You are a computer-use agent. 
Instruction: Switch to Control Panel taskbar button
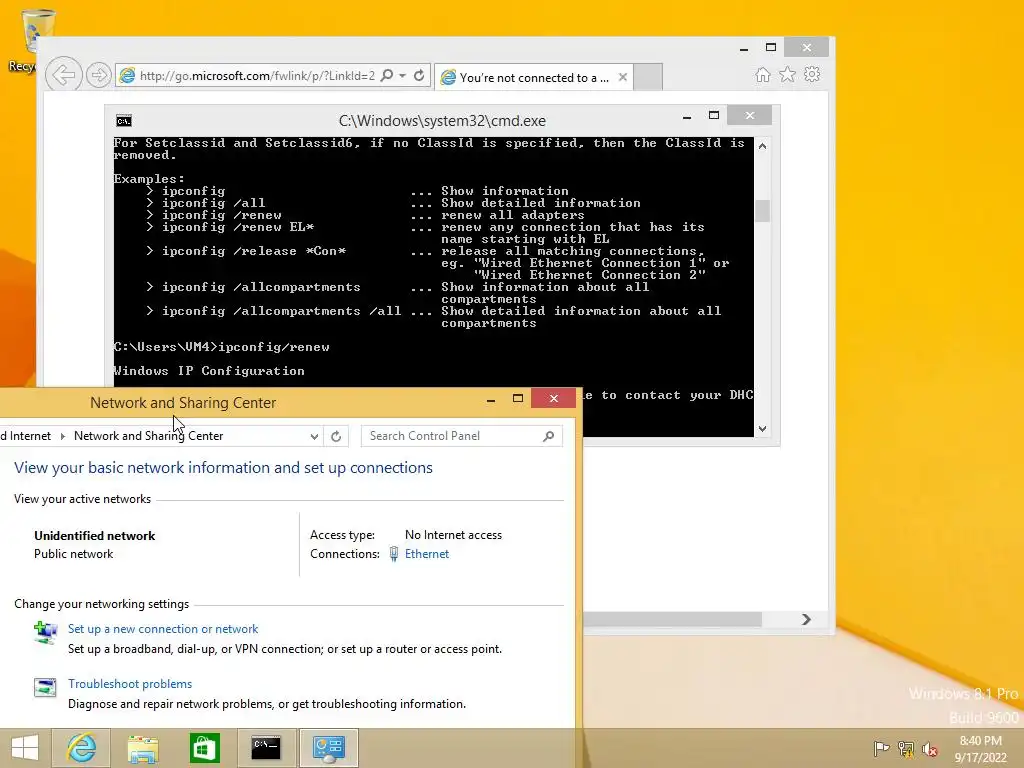pyautogui.click(x=328, y=748)
